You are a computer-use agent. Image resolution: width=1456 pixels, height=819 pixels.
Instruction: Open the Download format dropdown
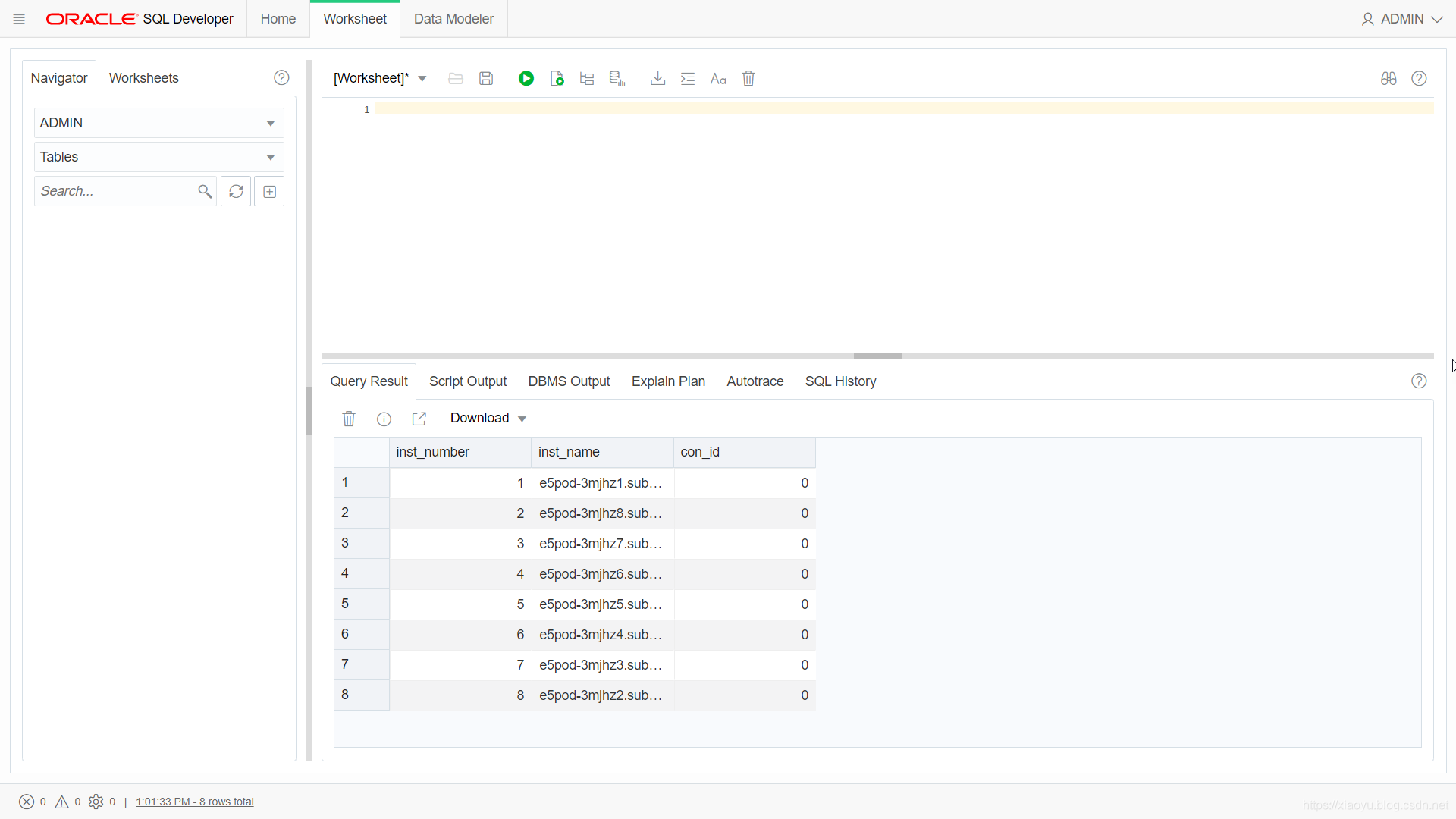click(x=521, y=418)
